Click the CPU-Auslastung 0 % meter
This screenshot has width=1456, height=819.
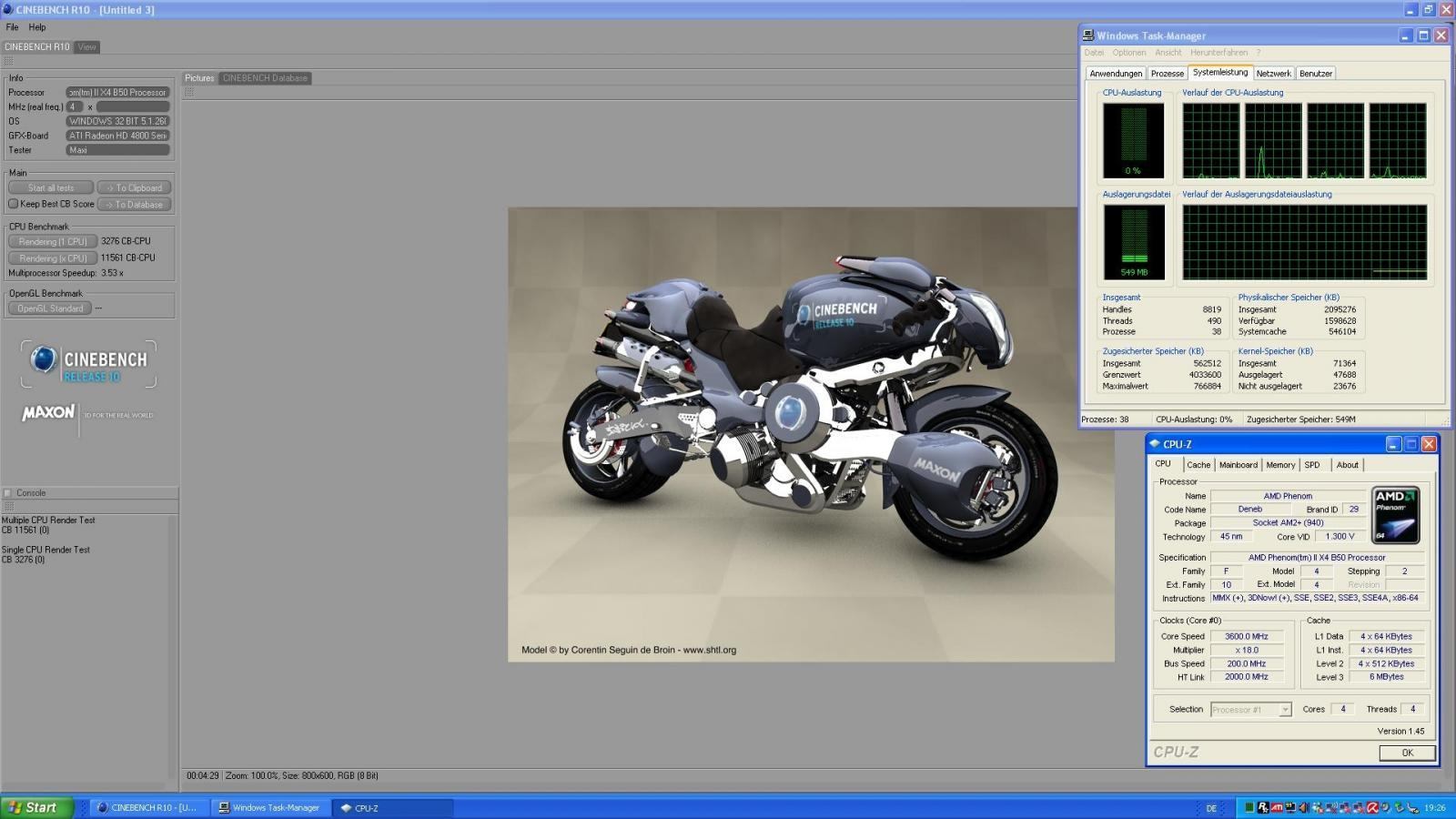click(1133, 140)
